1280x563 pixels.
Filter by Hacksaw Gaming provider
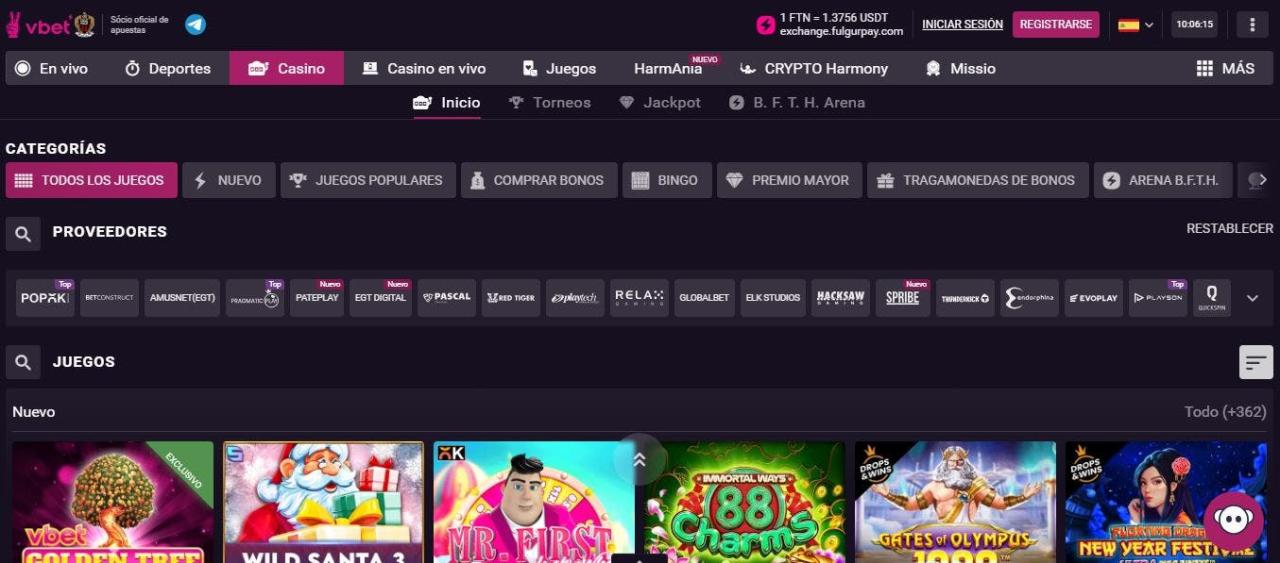(840, 298)
